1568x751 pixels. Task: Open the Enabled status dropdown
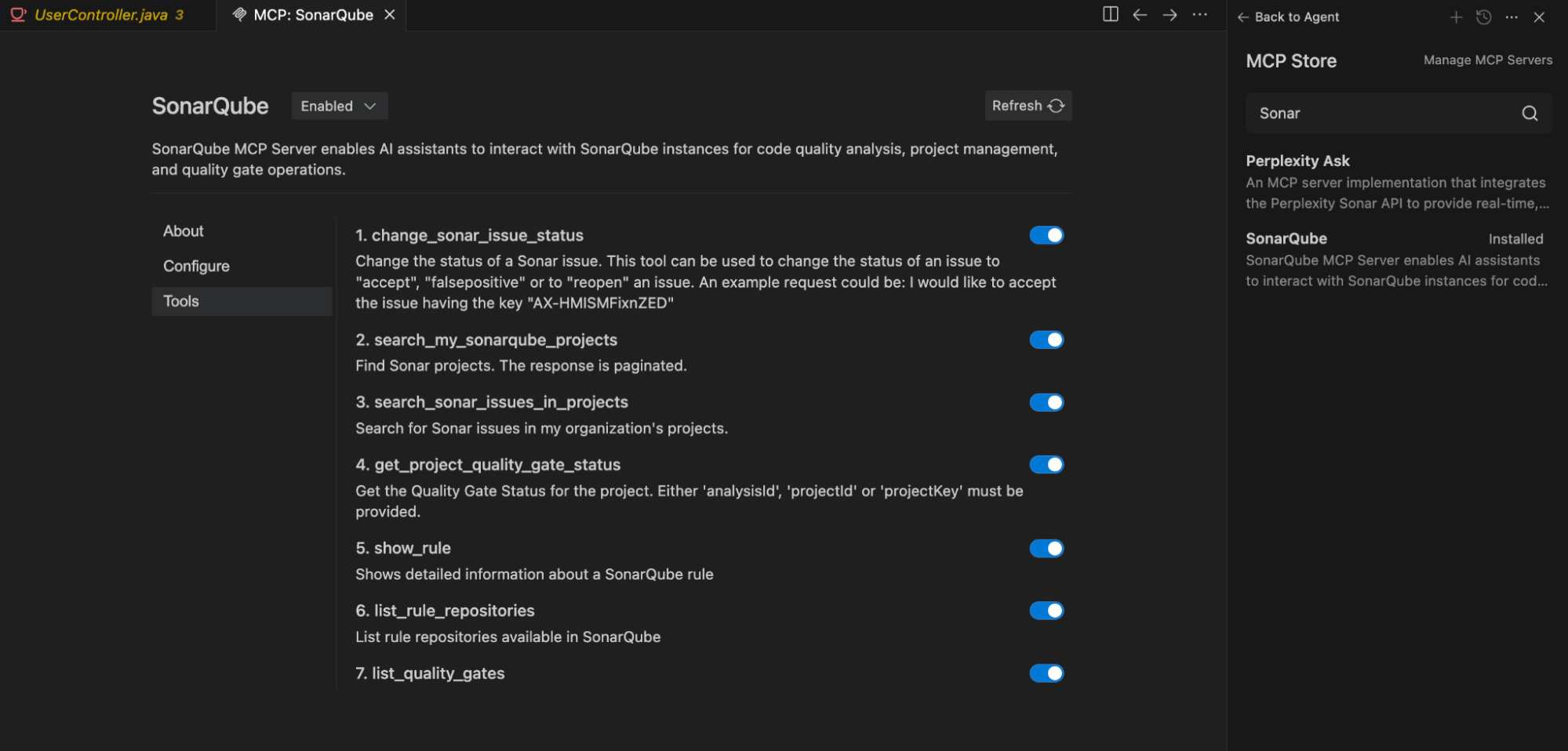(x=339, y=106)
